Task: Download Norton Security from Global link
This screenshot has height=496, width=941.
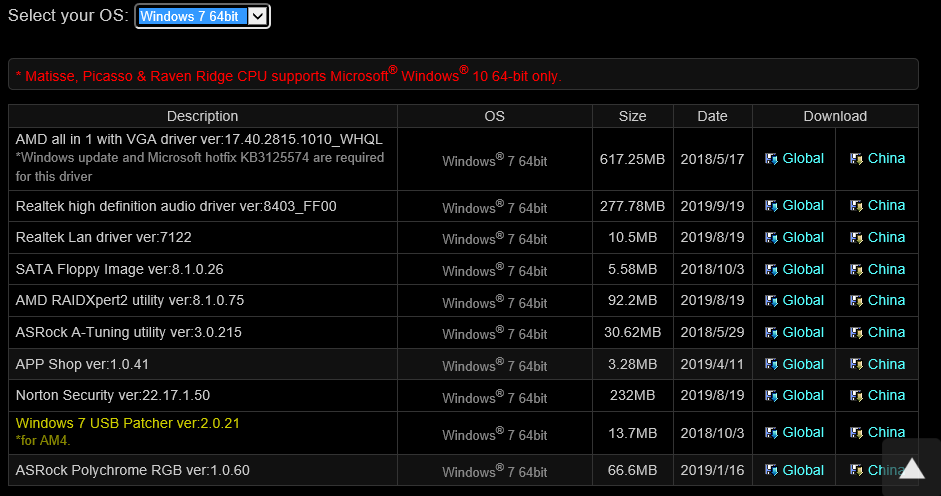Action: (x=802, y=395)
